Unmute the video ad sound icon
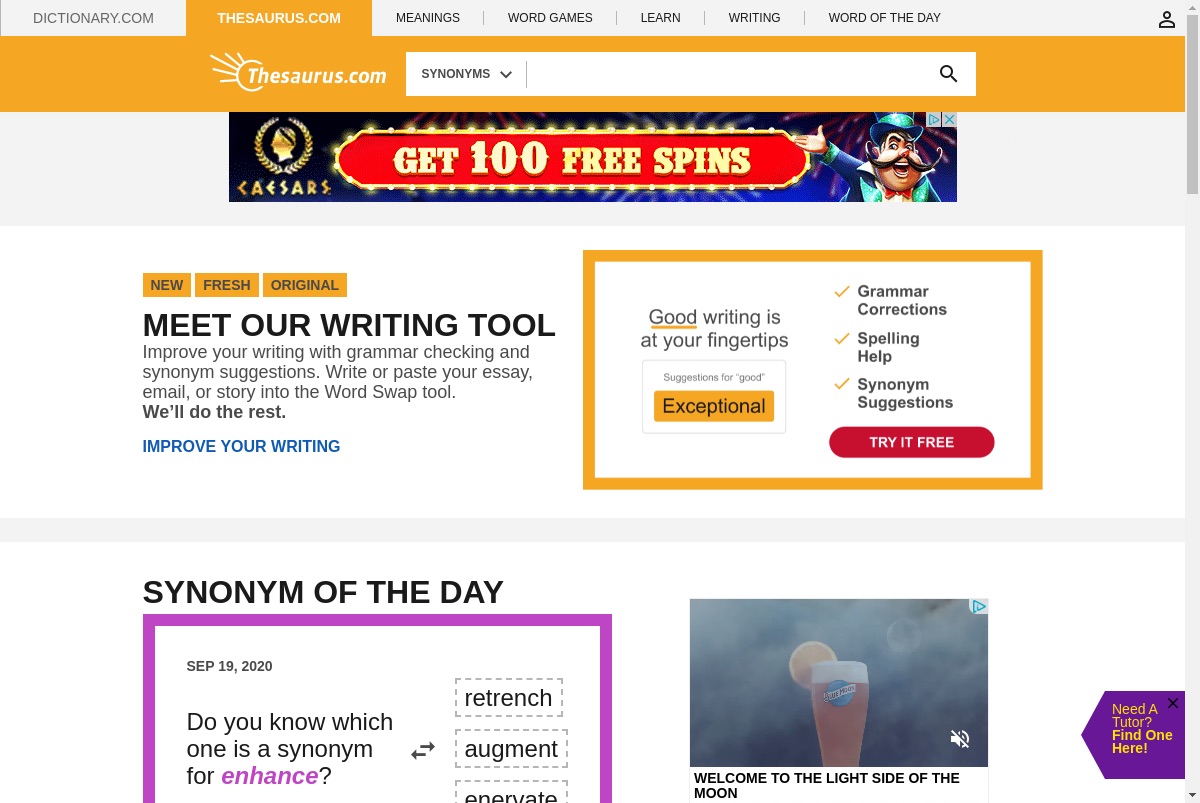 click(960, 739)
